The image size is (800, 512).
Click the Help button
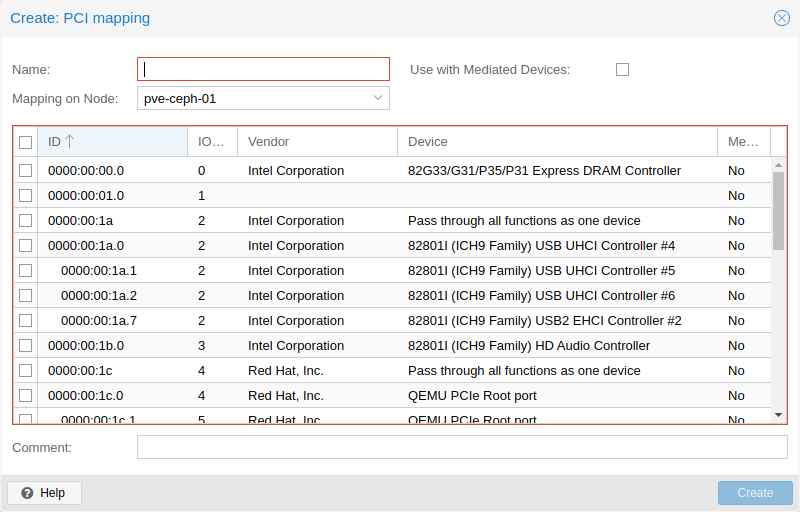point(44,493)
